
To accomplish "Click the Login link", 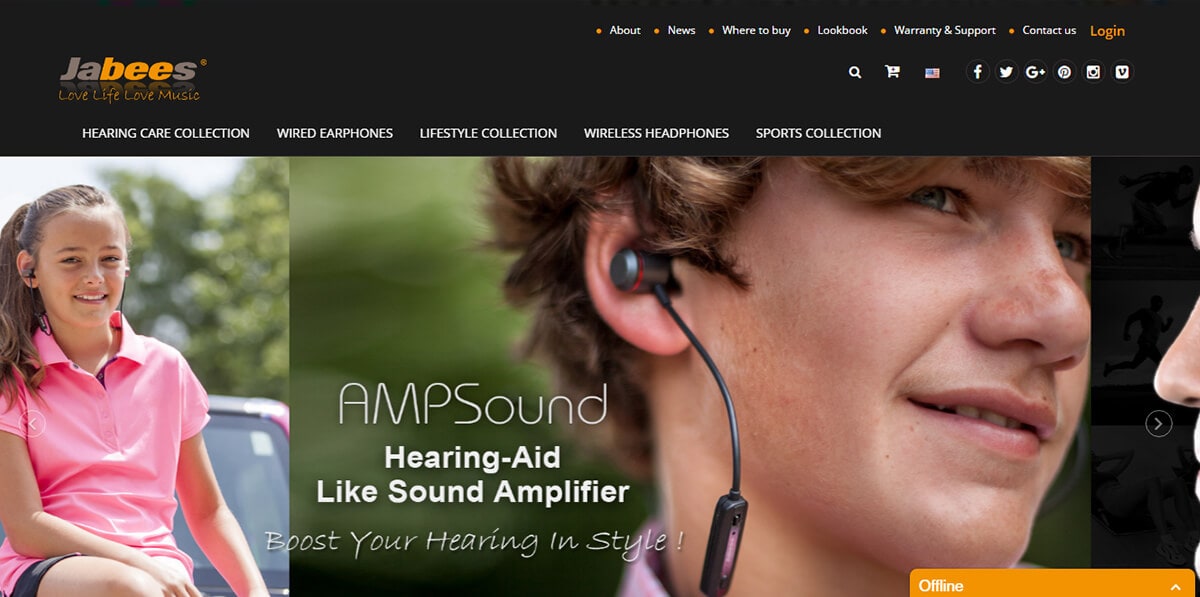I will [1107, 31].
